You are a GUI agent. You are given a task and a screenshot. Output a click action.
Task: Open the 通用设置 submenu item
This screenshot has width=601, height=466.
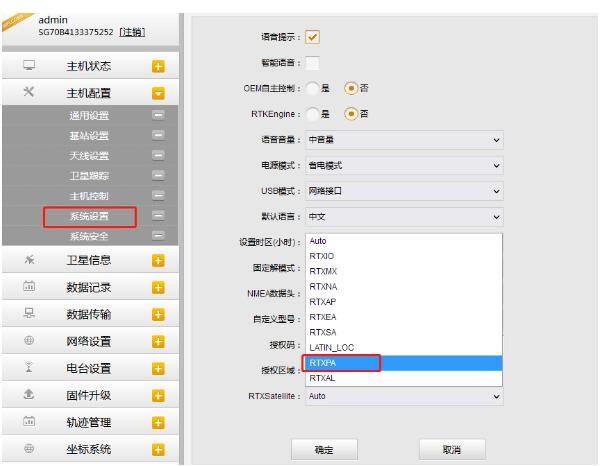[89, 115]
